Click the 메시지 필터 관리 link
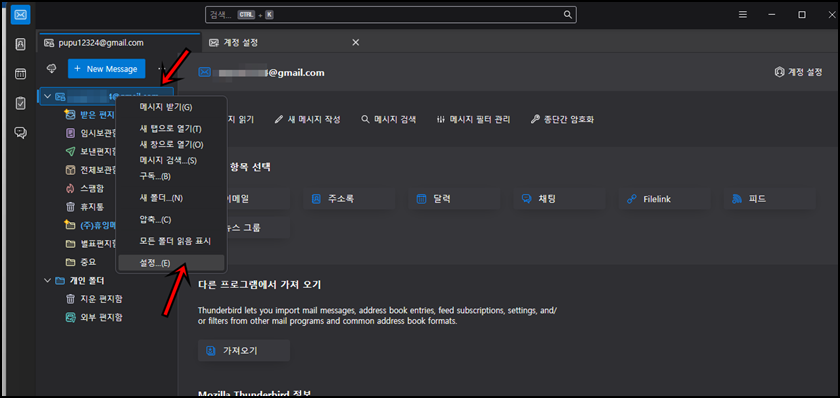 pos(473,119)
